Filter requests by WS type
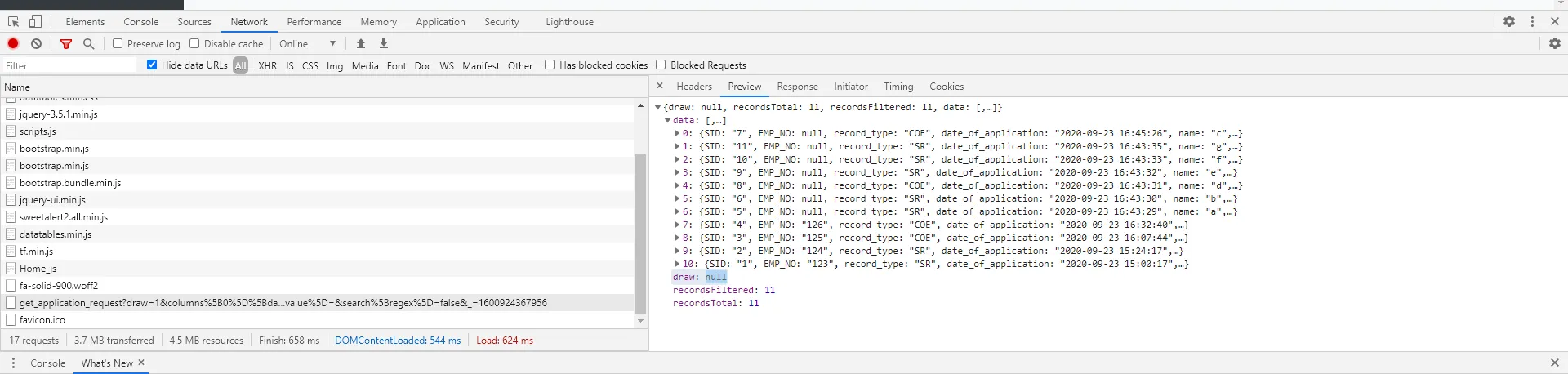 (447, 65)
